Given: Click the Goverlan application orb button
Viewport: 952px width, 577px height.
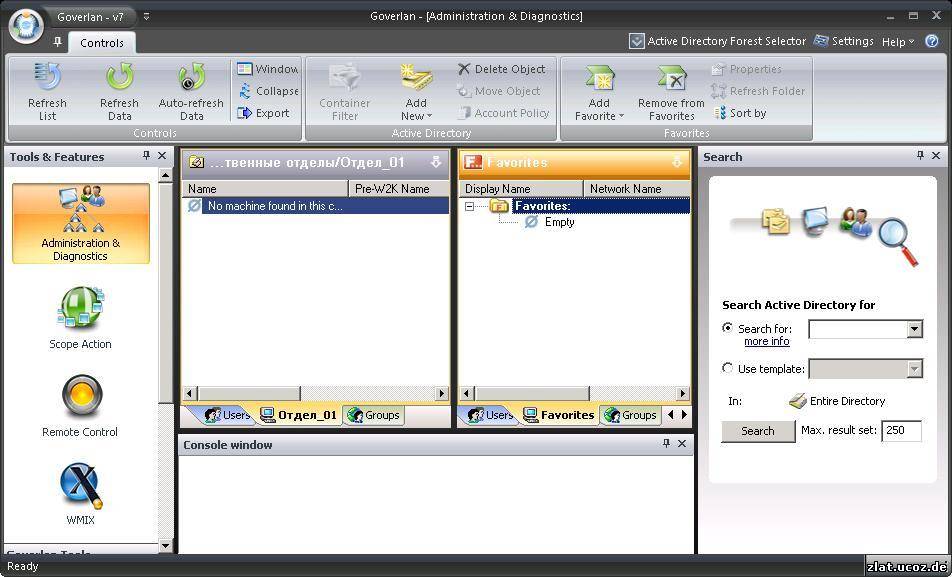Looking at the screenshot, I should 27,27.
